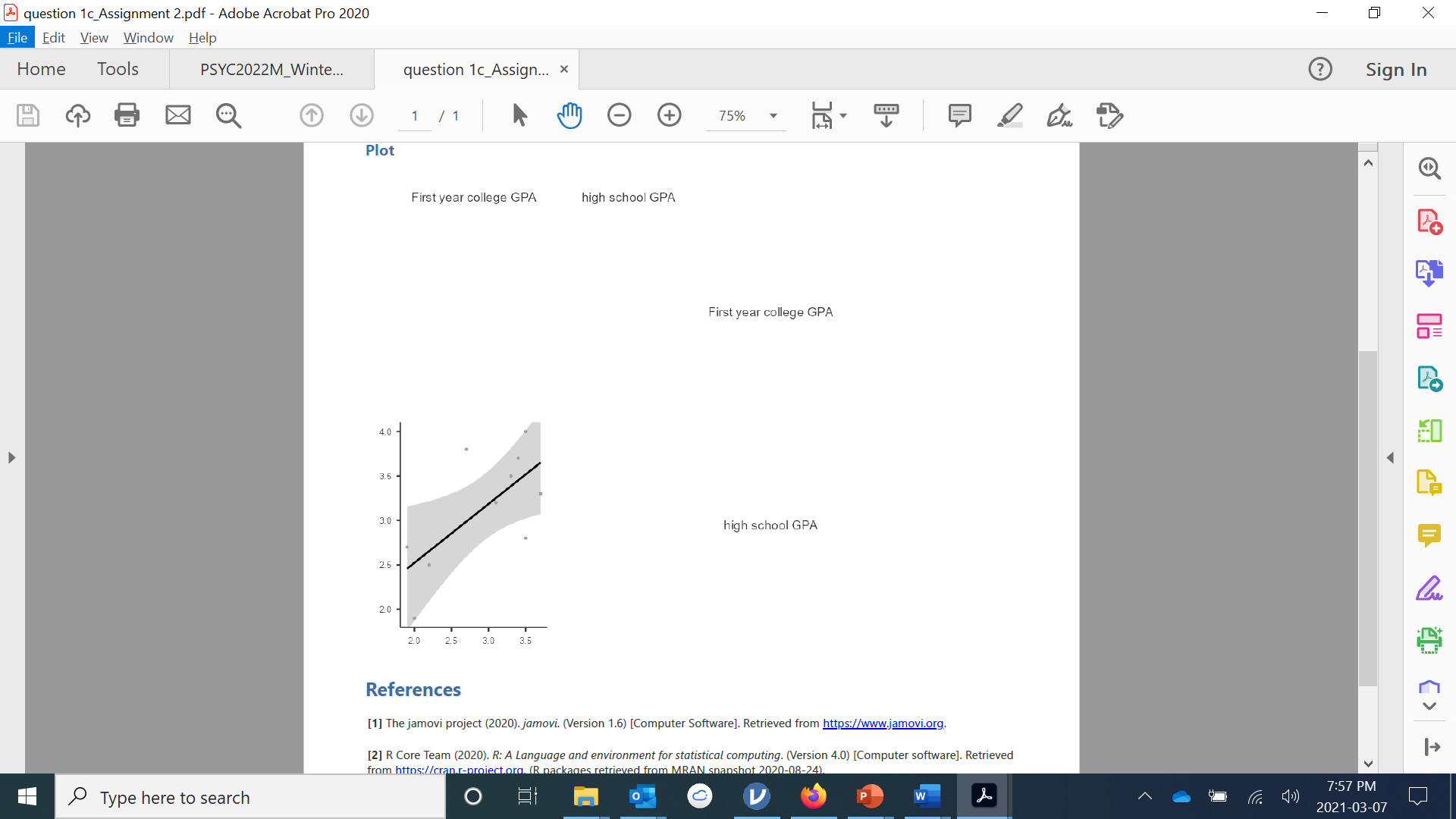Open the zoom percentage dropdown
Viewport: 1456px width, 819px height.
(x=773, y=115)
